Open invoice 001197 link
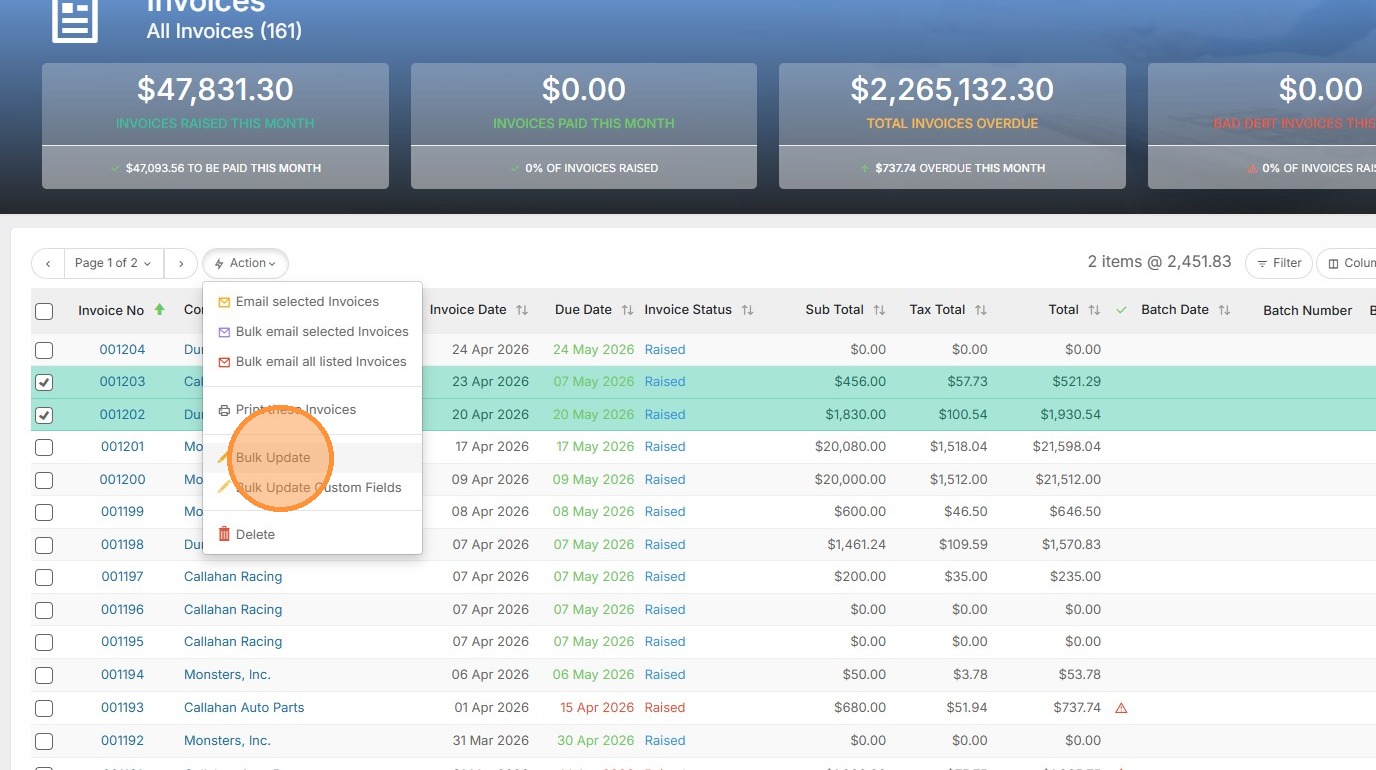This screenshot has height=770, width=1376. pos(123,577)
